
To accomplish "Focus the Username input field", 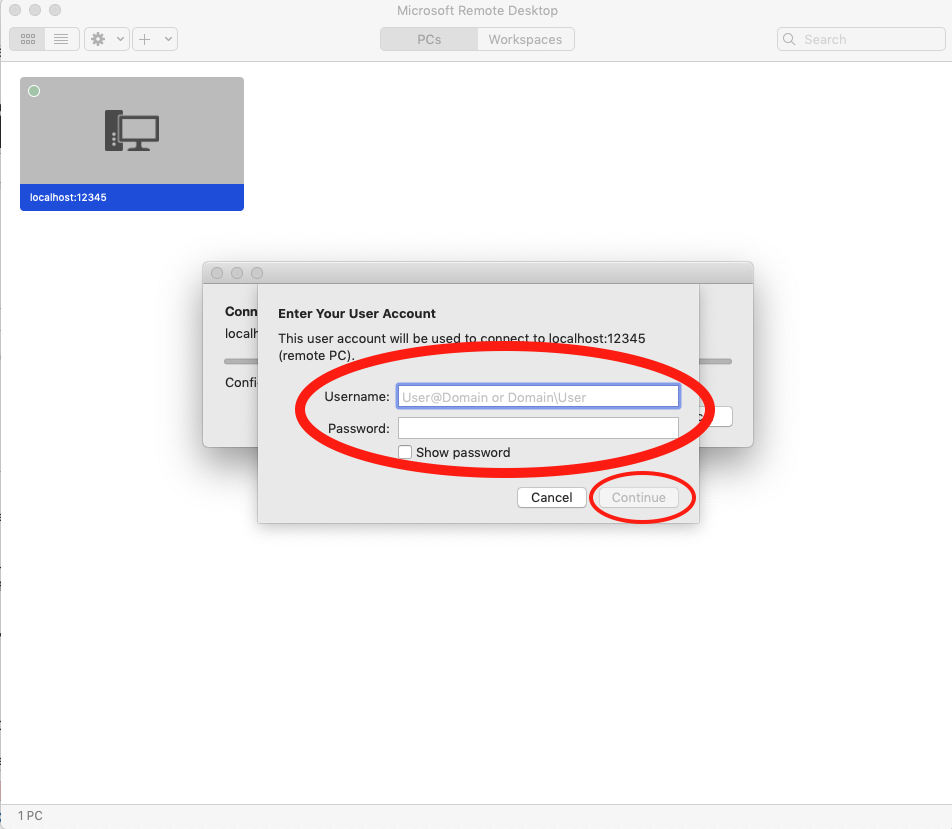I will (538, 397).
